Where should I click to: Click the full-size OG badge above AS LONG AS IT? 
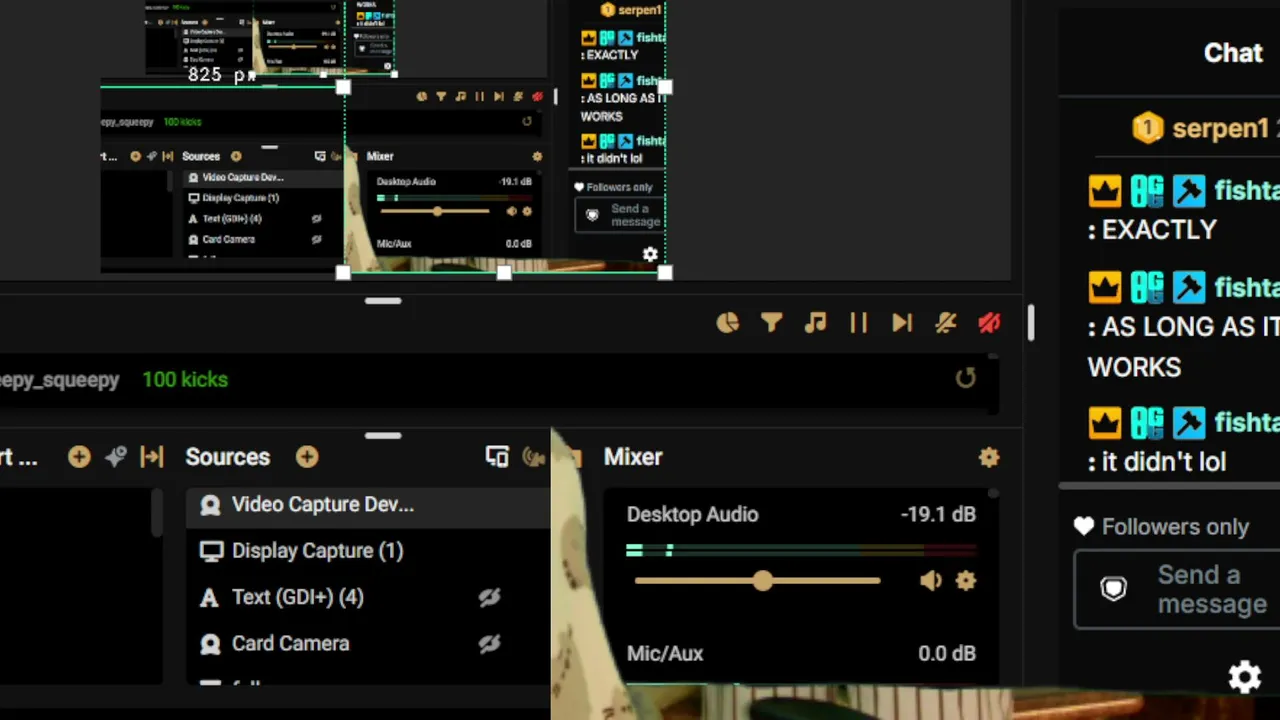click(1147, 287)
